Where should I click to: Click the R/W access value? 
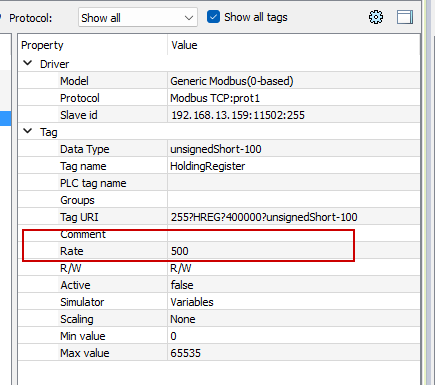click(x=181, y=268)
